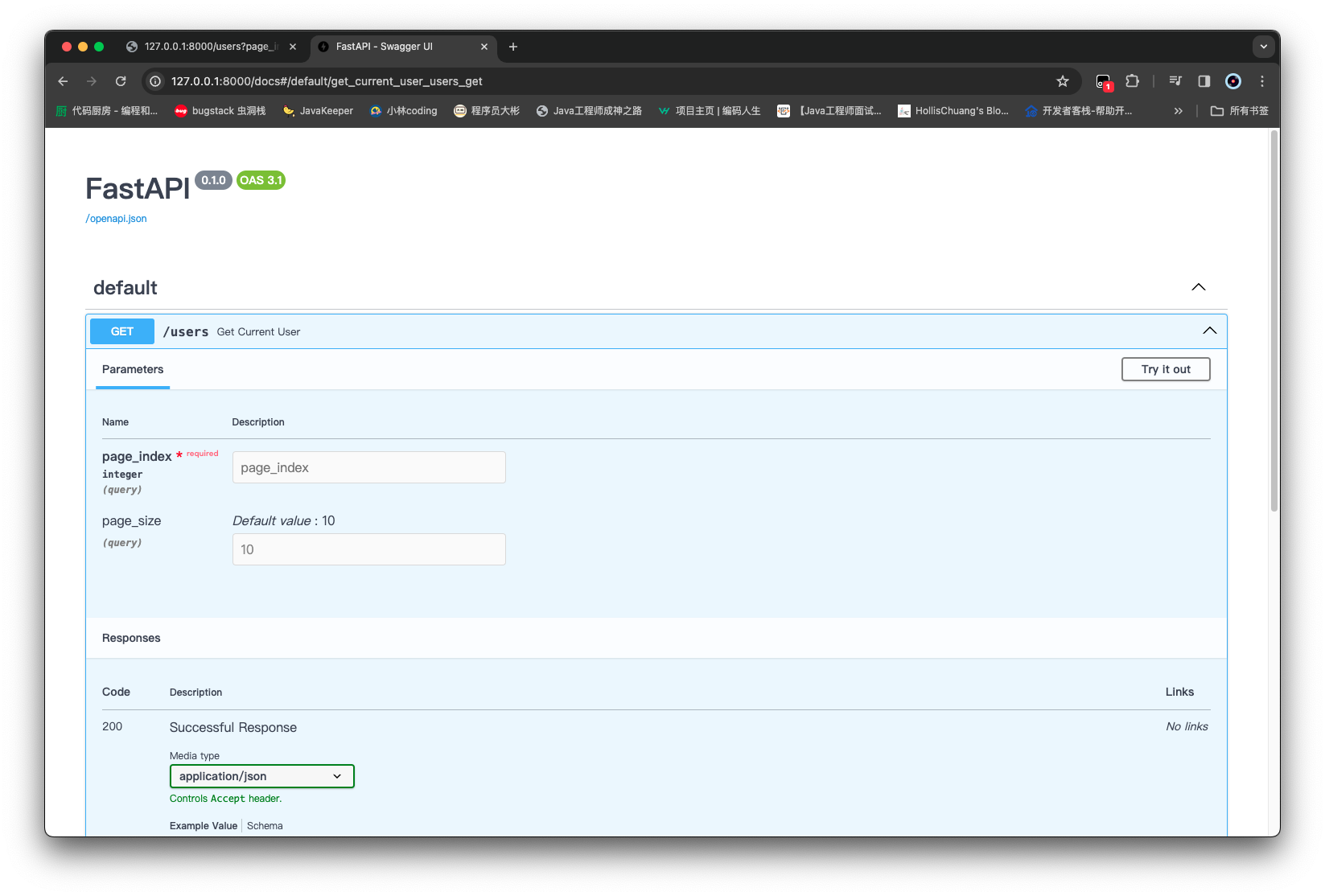Viewport: 1325px width, 896px height.
Task: Collapse the default section chevron
Action: tap(1199, 287)
